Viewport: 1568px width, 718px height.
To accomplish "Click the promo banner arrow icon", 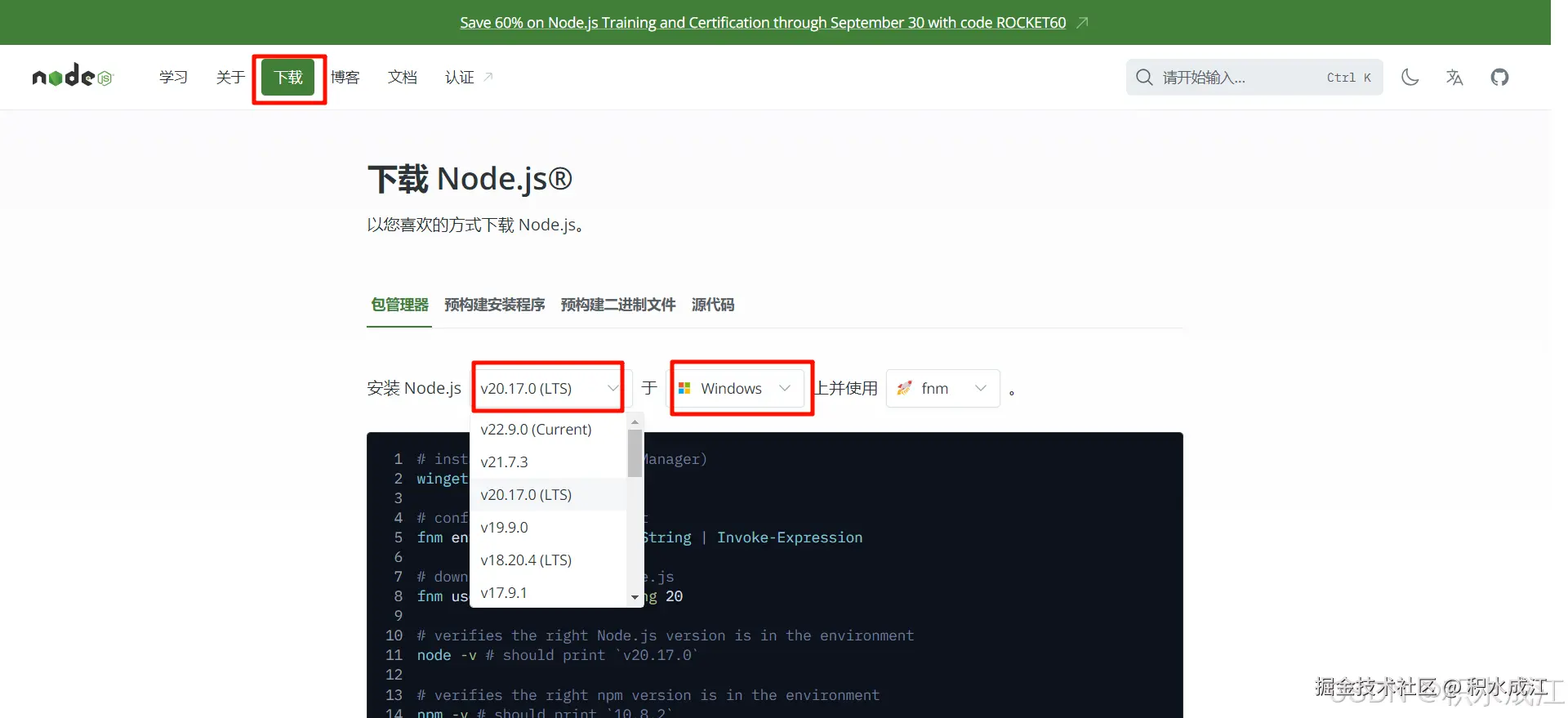I will (1082, 22).
